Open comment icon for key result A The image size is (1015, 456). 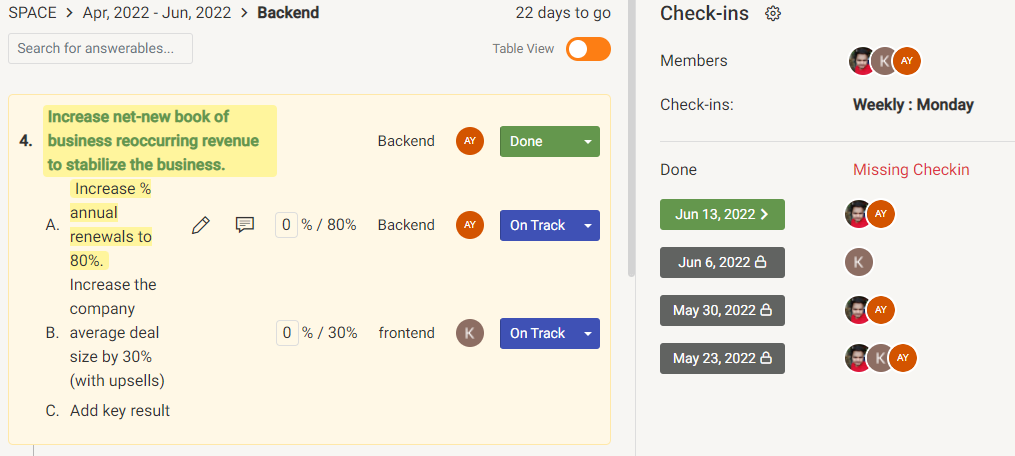[x=244, y=225]
